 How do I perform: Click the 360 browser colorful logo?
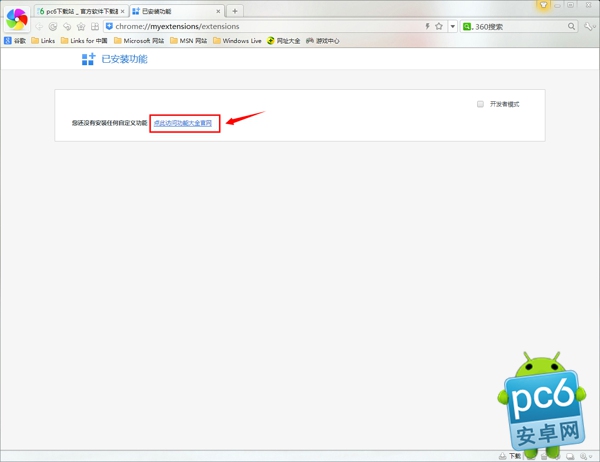[x=18, y=18]
